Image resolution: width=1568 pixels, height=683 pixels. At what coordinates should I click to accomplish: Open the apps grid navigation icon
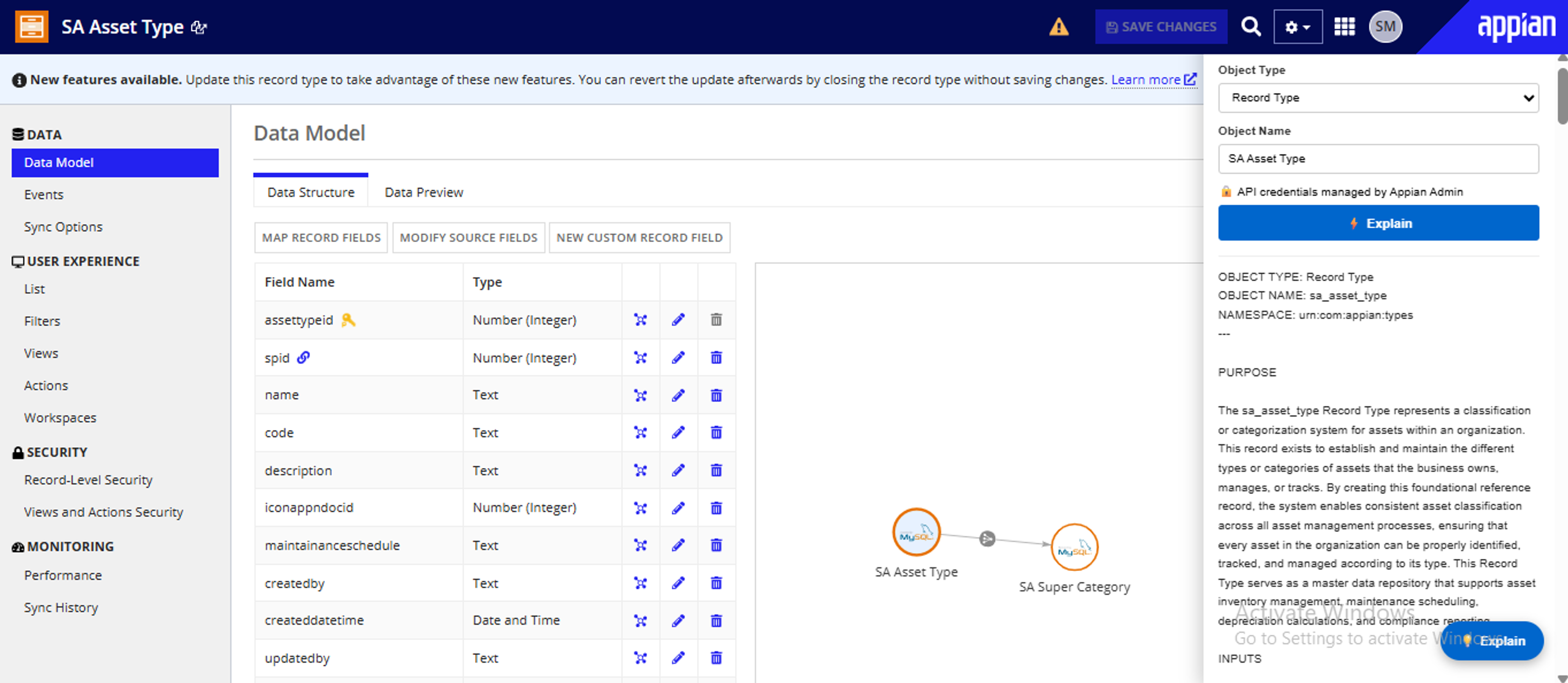pyautogui.click(x=1344, y=27)
